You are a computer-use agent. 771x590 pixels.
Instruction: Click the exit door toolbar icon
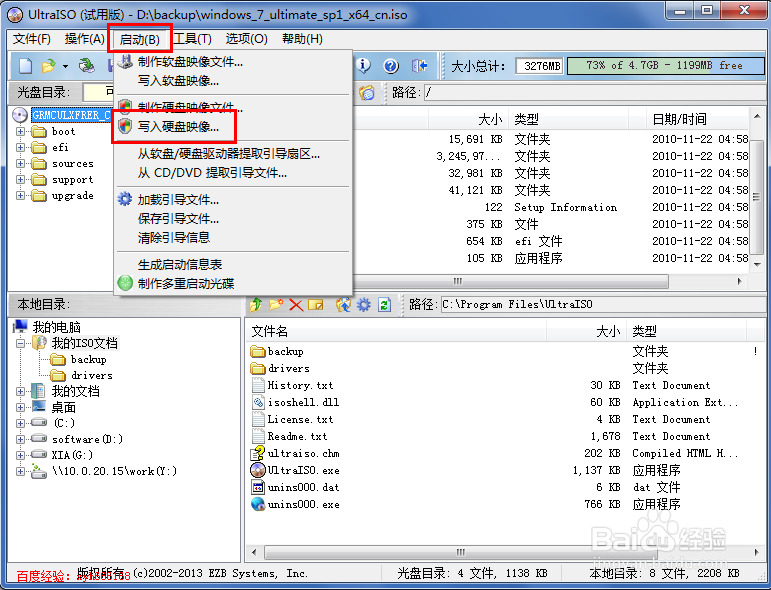[x=419, y=66]
